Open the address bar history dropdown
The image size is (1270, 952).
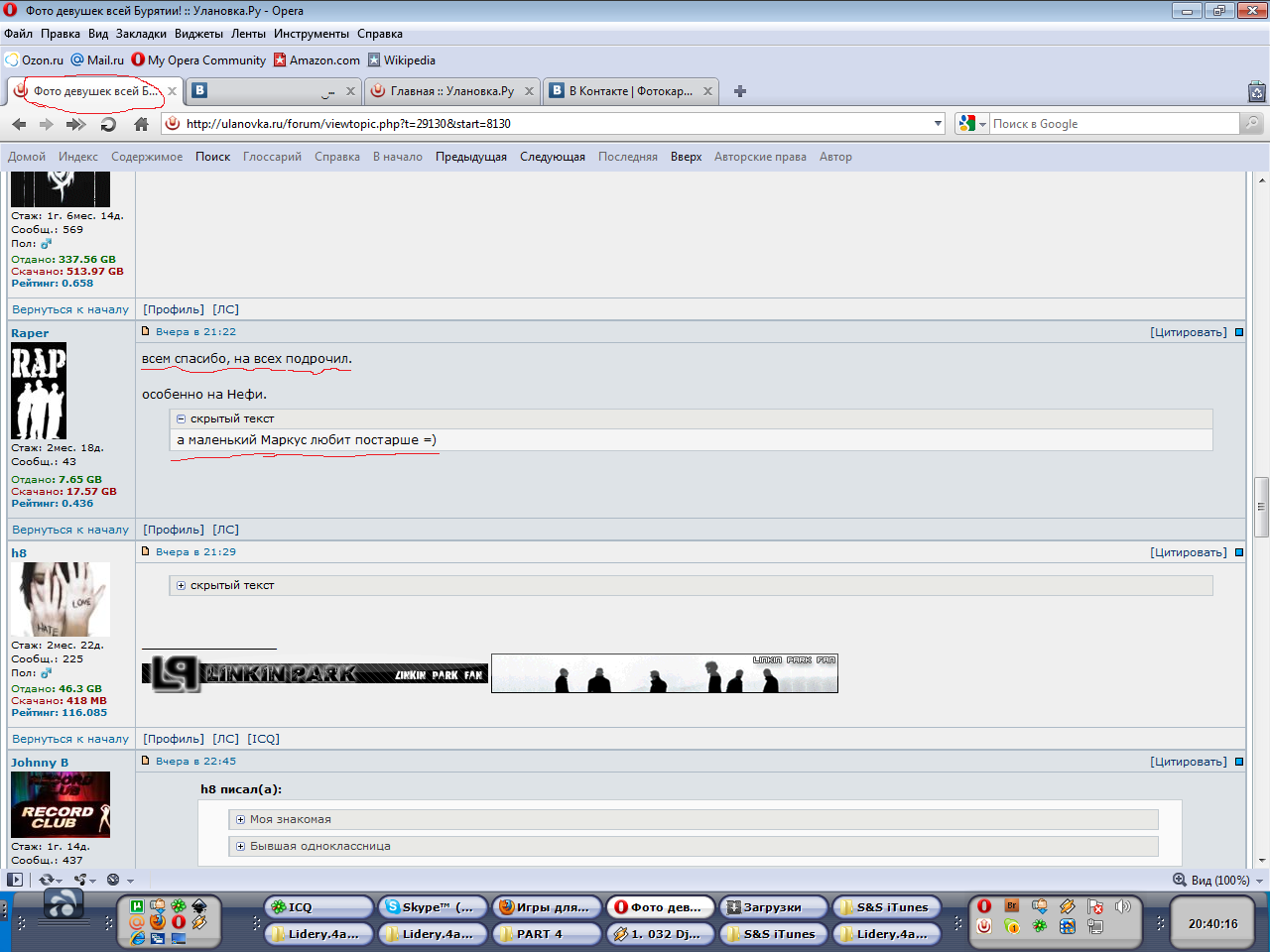[938, 124]
